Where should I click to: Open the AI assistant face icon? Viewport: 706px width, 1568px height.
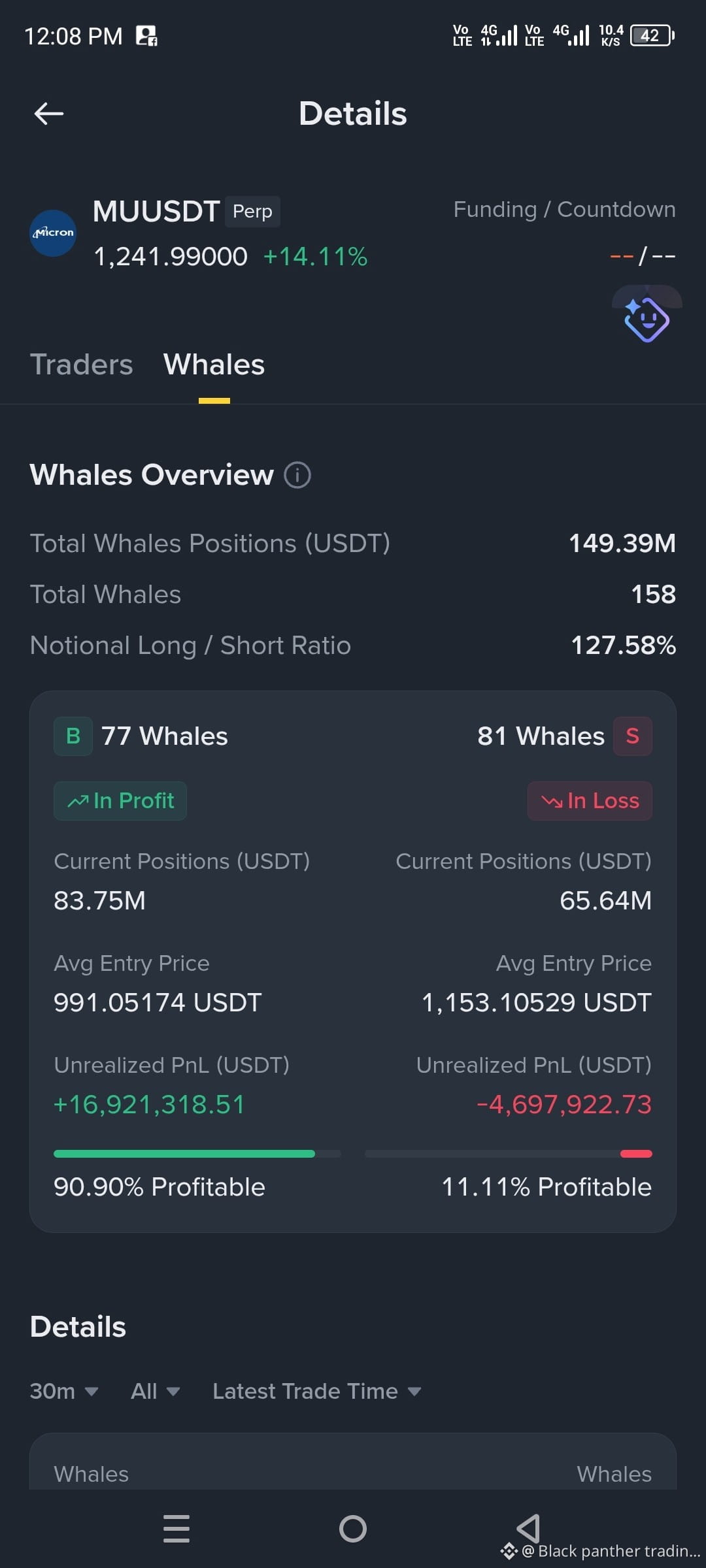(x=647, y=319)
